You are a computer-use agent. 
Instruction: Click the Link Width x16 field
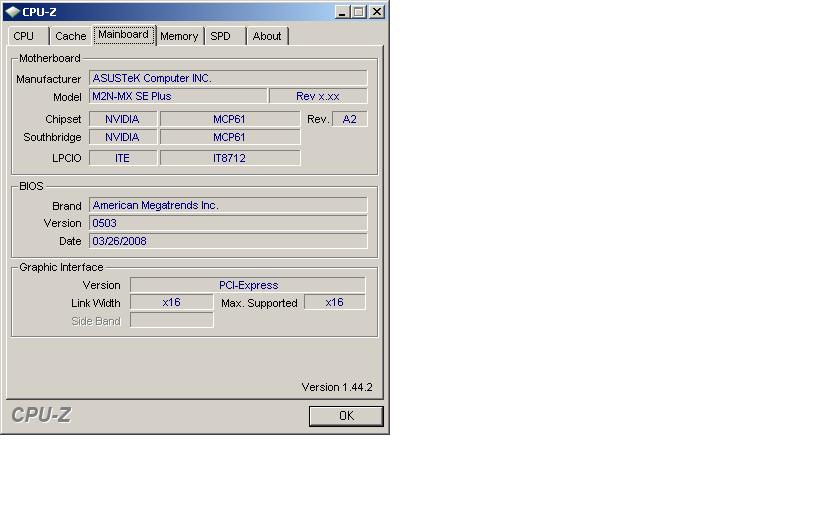[x=171, y=302]
